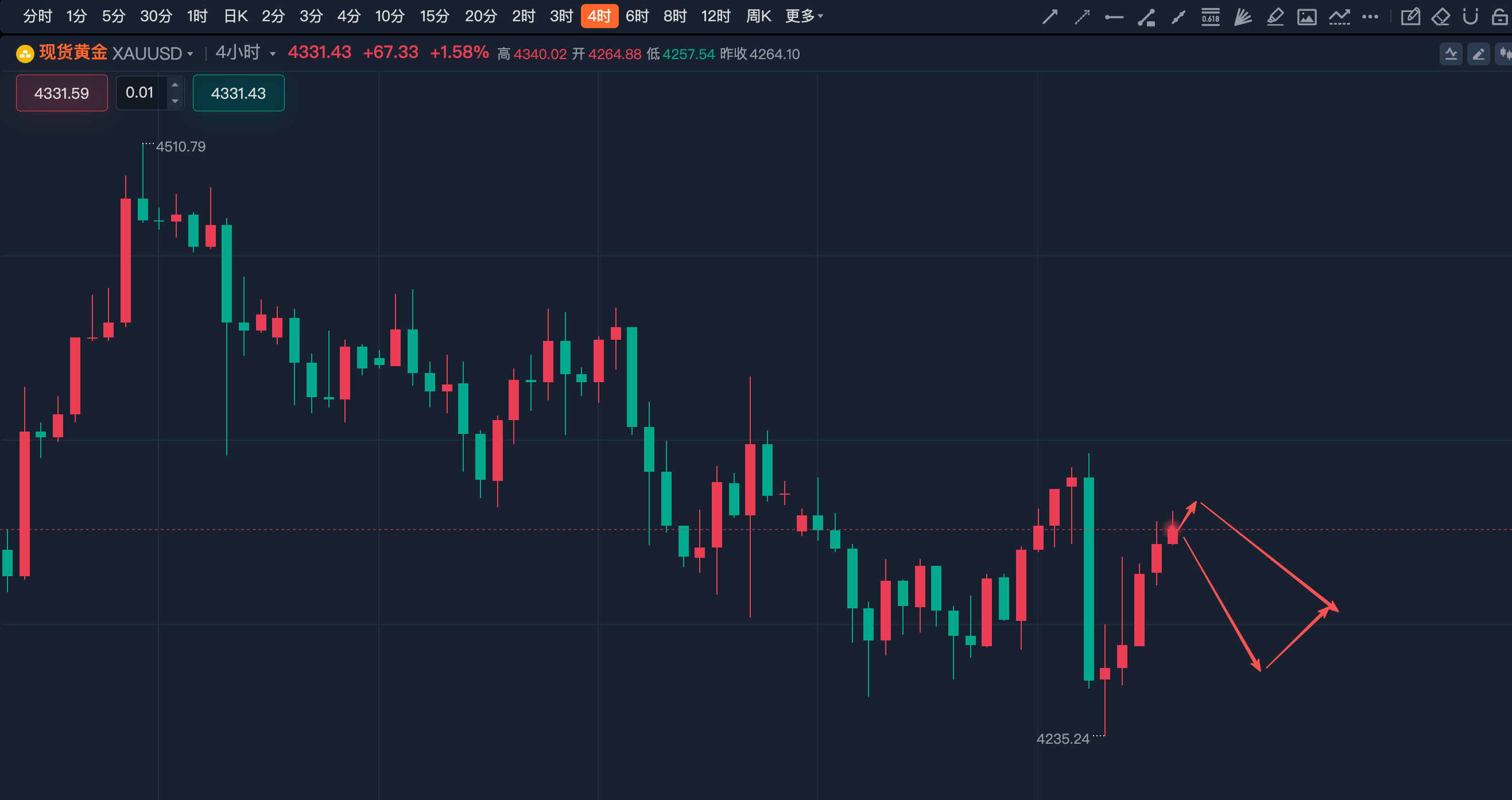
Task: Insert image using the picture icon
Action: (1306, 17)
